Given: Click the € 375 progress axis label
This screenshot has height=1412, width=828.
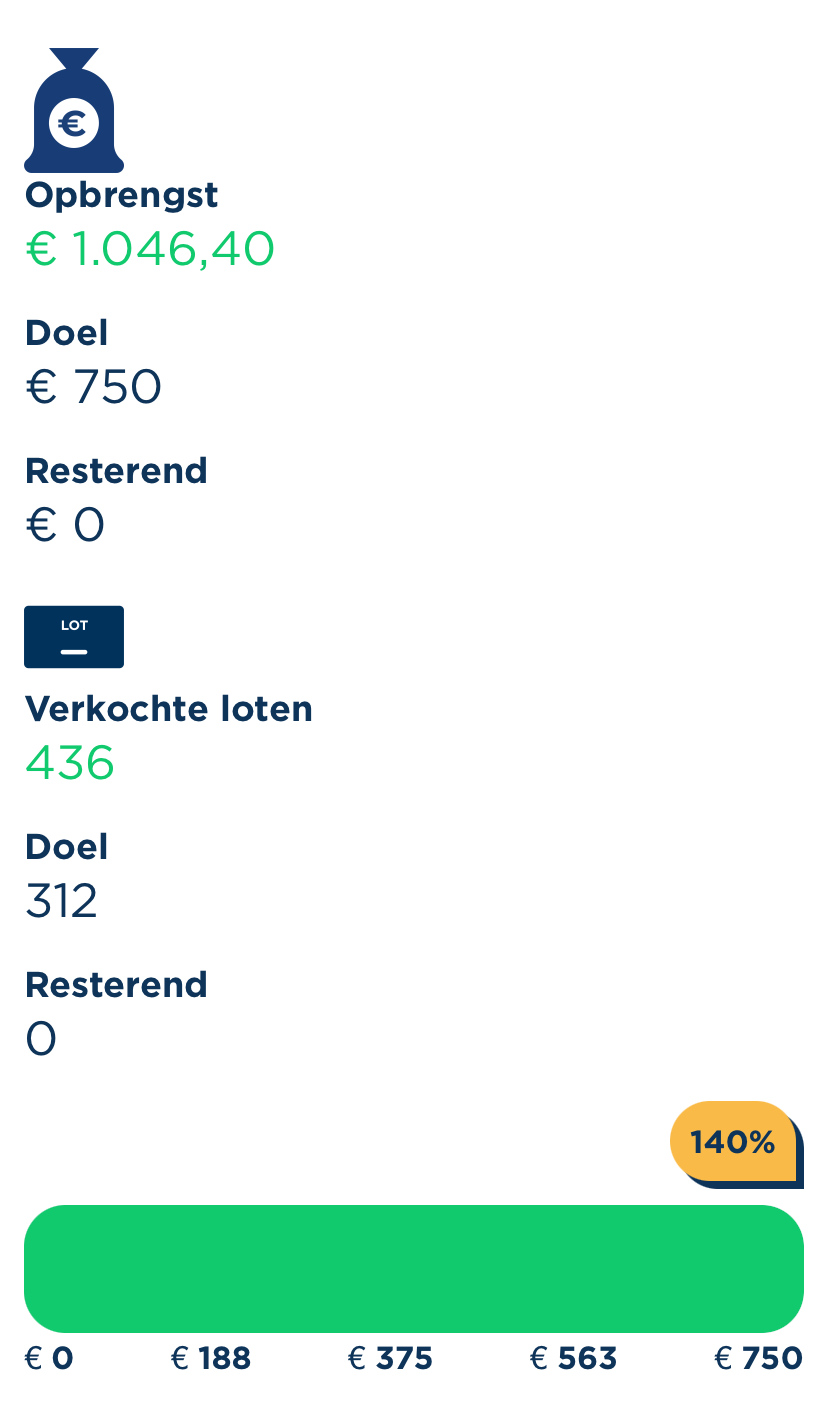Looking at the screenshot, I should pyautogui.click(x=390, y=1358).
